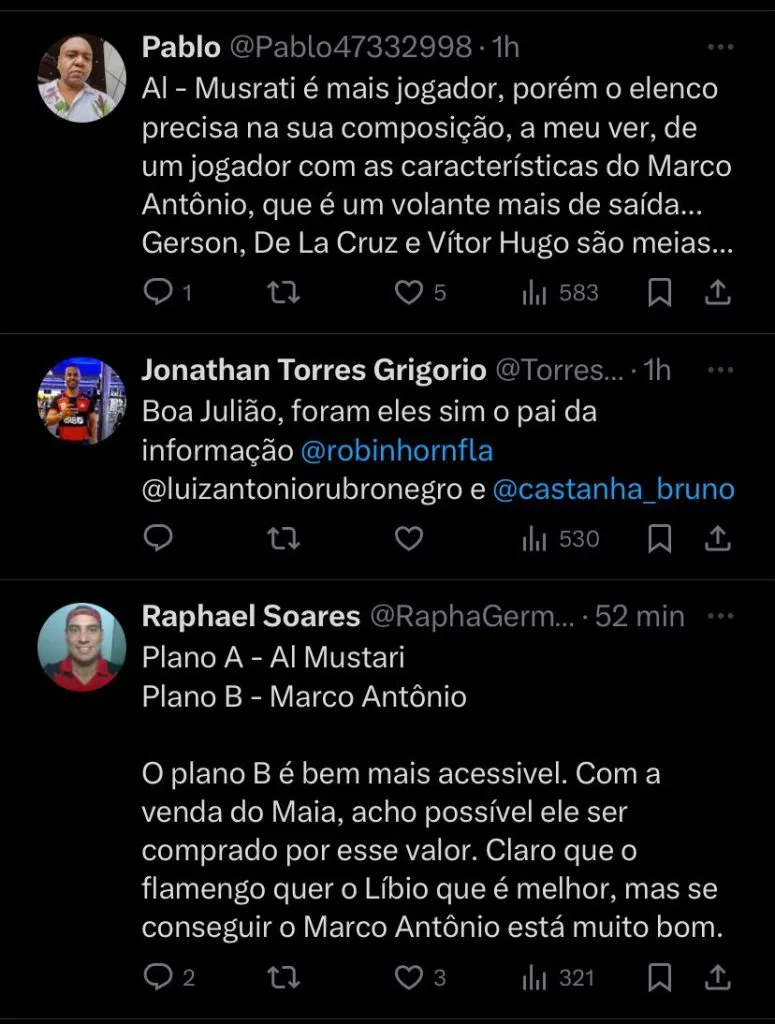Viewport: 775px width, 1024px height.
Task: Open Raphael Soares' profile picture
Action: [x=82, y=647]
